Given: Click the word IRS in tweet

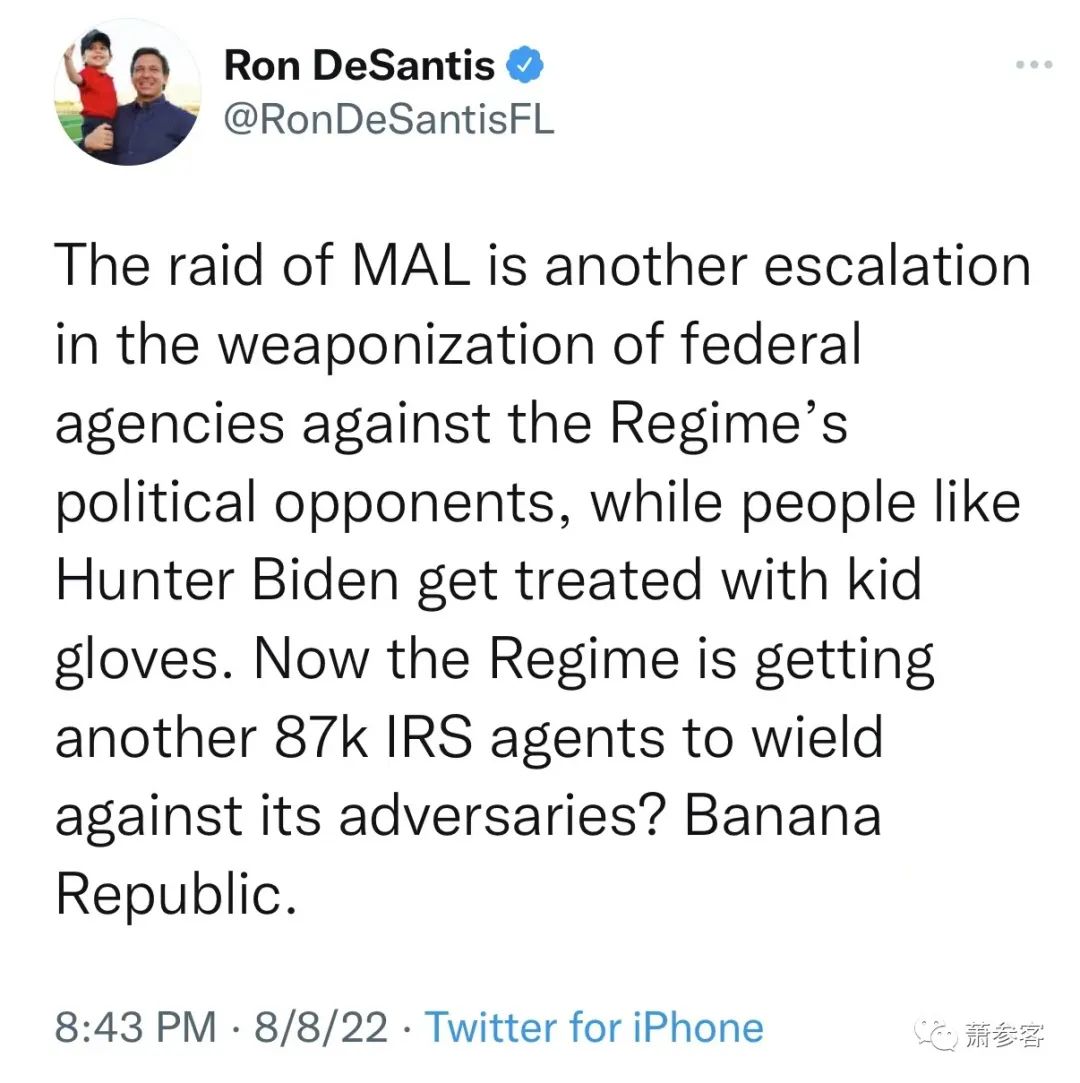Looking at the screenshot, I should [x=429, y=738].
